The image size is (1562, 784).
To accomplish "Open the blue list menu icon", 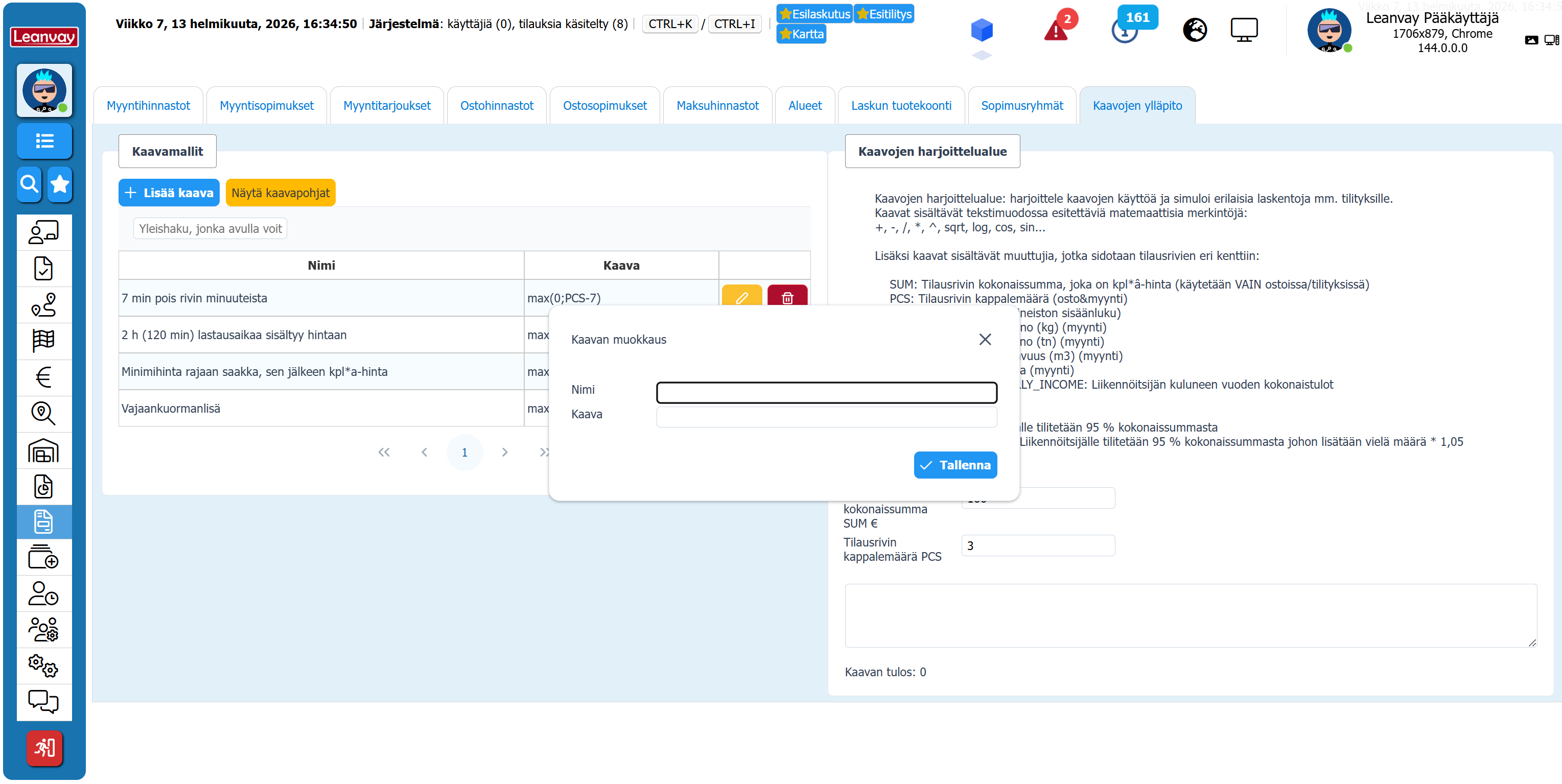I will (x=43, y=140).
